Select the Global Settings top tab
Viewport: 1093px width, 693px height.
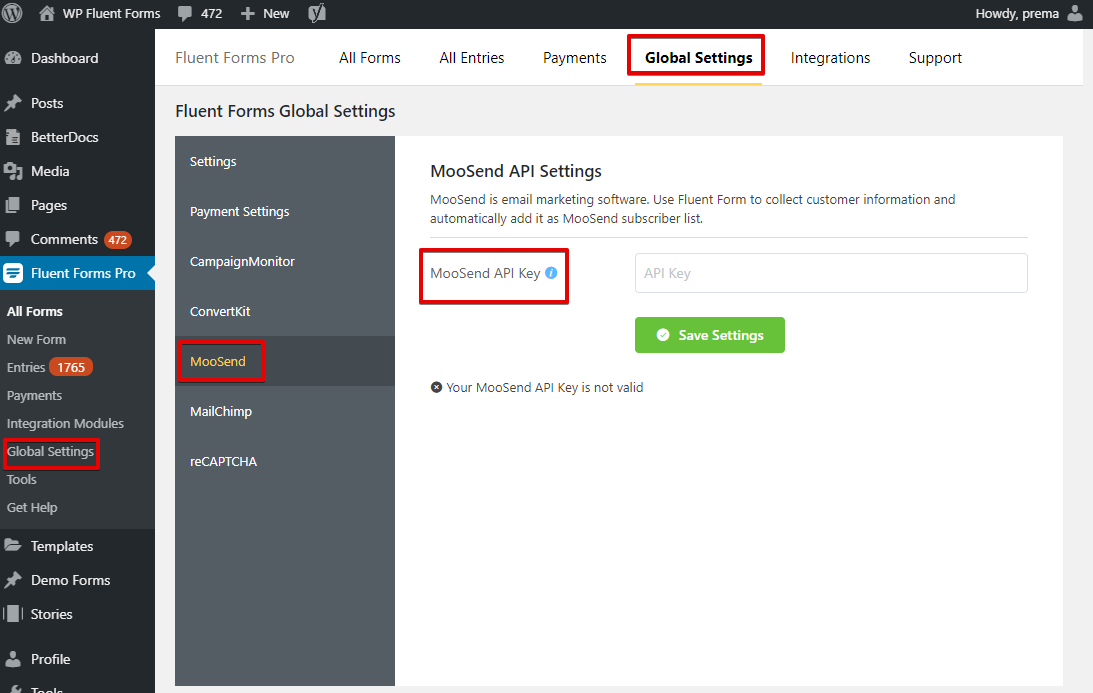point(698,58)
